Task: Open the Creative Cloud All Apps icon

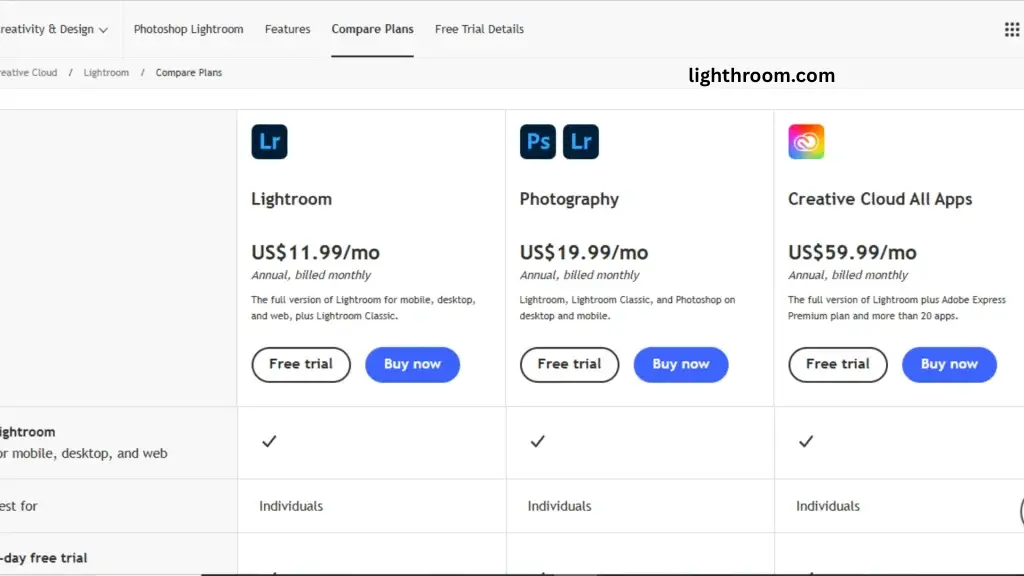Action: tap(806, 141)
